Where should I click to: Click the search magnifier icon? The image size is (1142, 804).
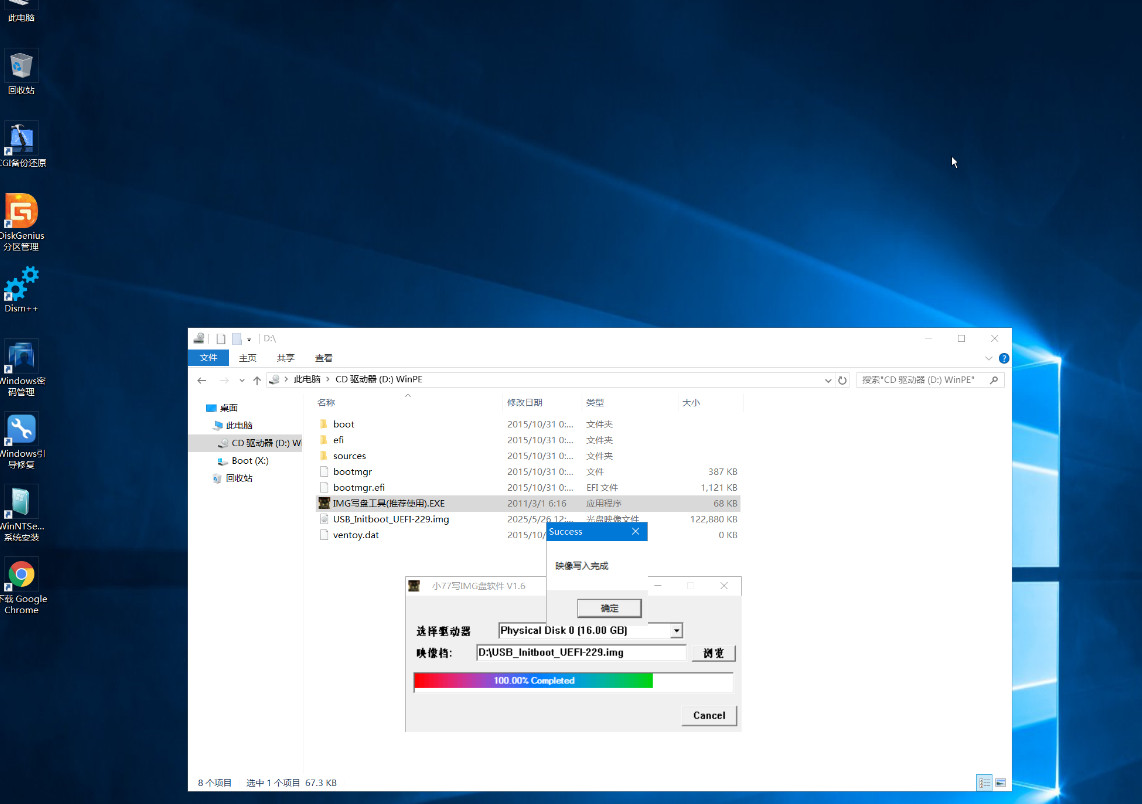994,380
